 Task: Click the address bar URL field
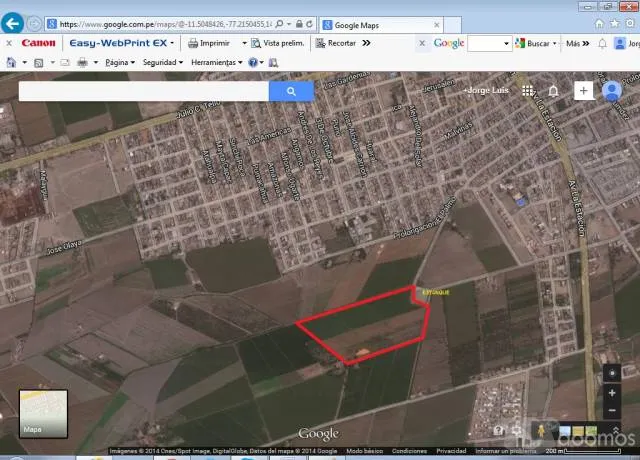click(x=165, y=24)
